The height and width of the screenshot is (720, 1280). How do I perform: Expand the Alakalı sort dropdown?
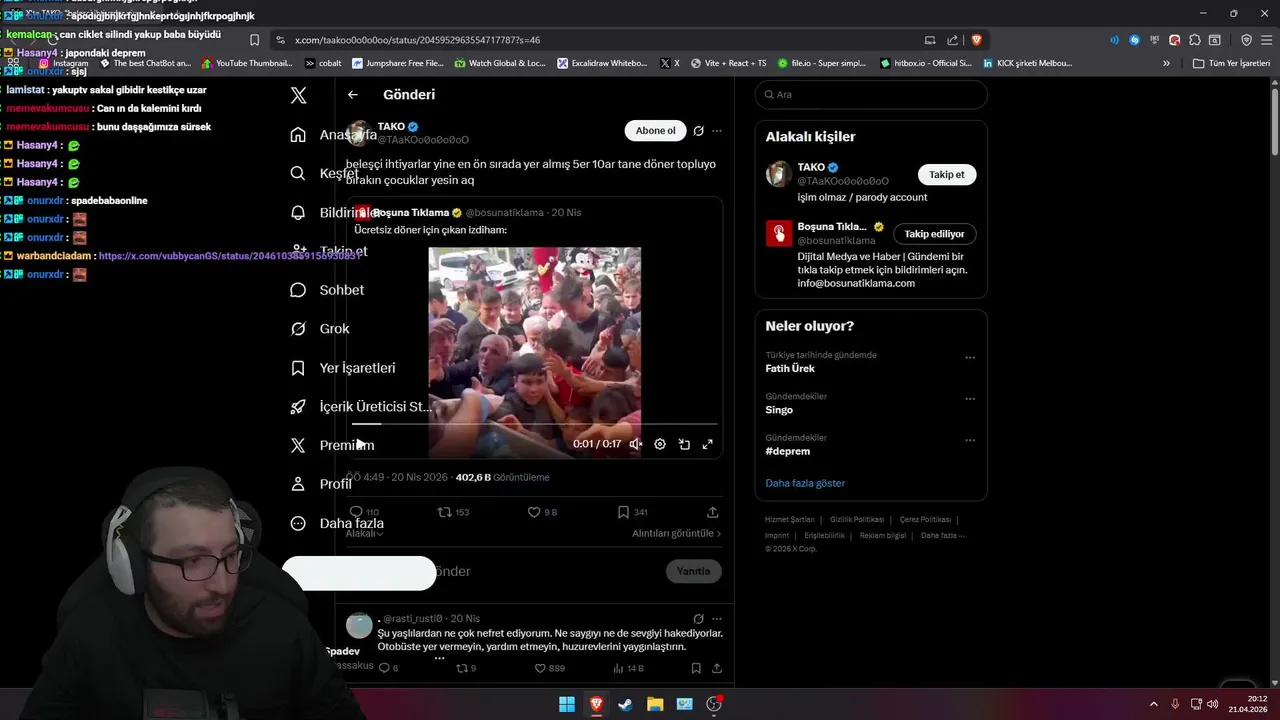point(365,534)
